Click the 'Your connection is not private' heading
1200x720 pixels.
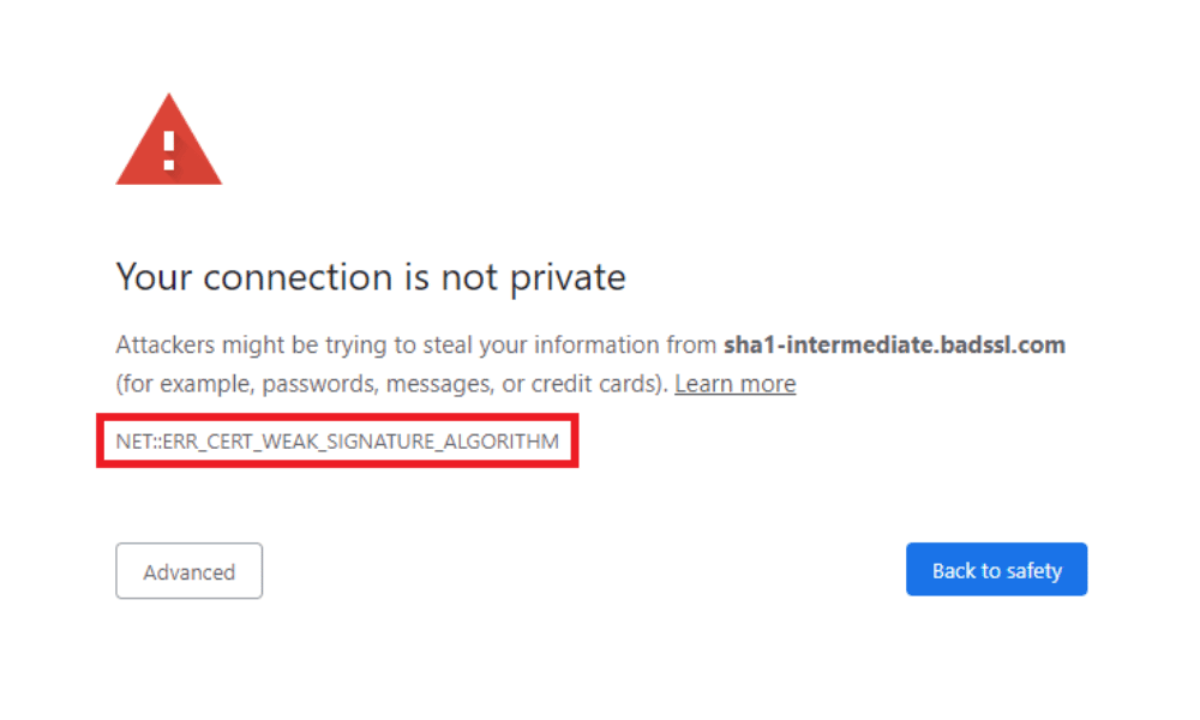coord(371,277)
